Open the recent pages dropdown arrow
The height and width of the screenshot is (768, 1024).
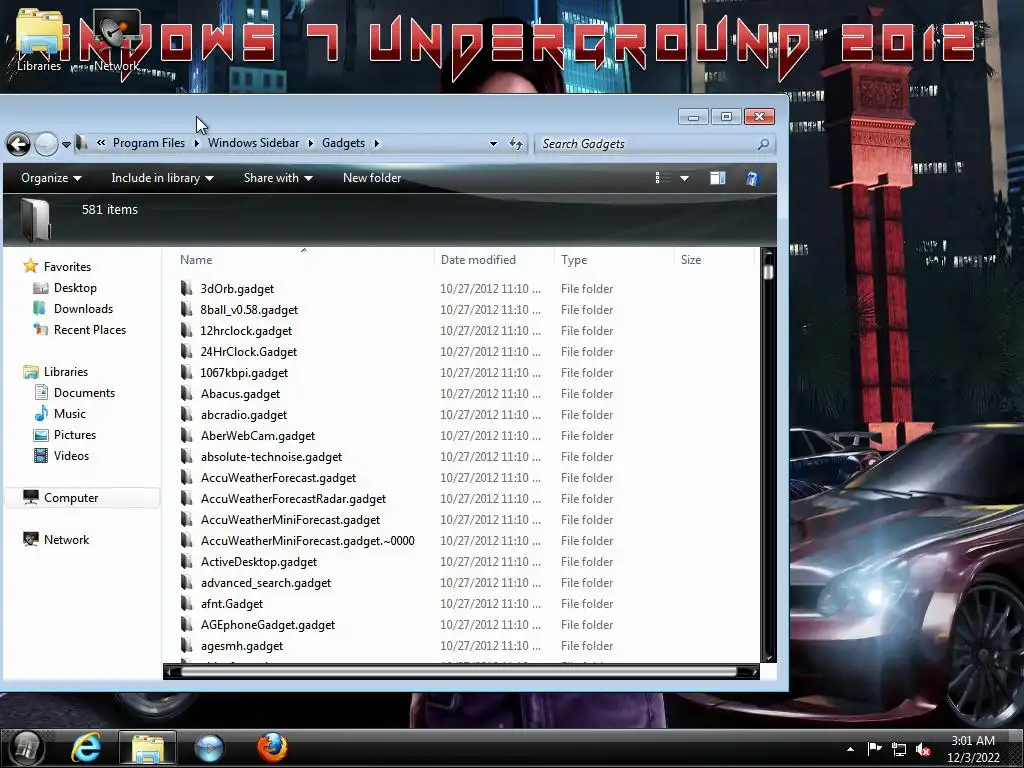[66, 144]
